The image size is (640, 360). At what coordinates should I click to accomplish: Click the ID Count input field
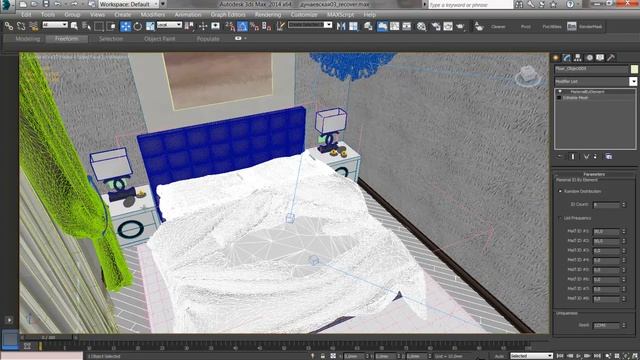pos(607,204)
